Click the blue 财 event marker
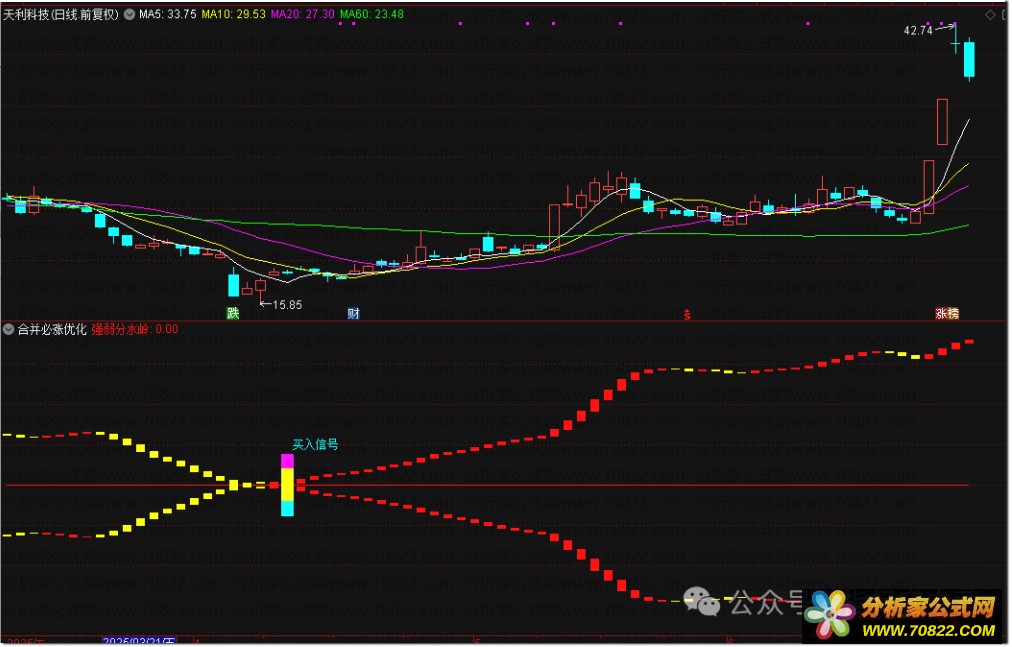 (x=353, y=314)
